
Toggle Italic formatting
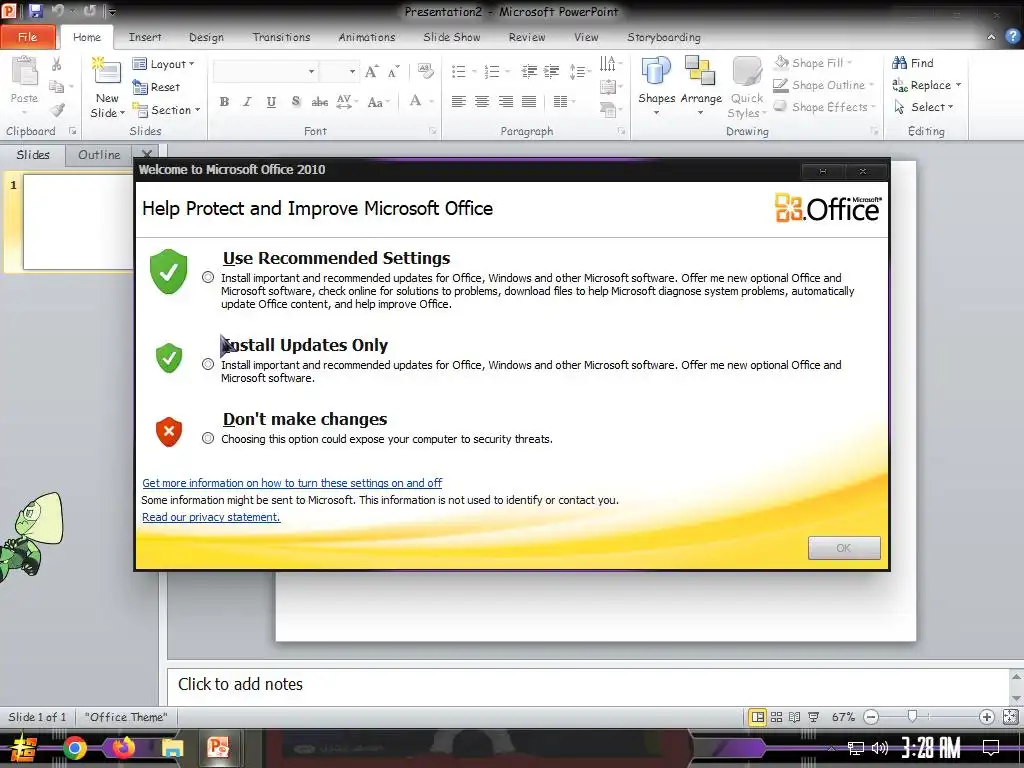click(x=247, y=102)
